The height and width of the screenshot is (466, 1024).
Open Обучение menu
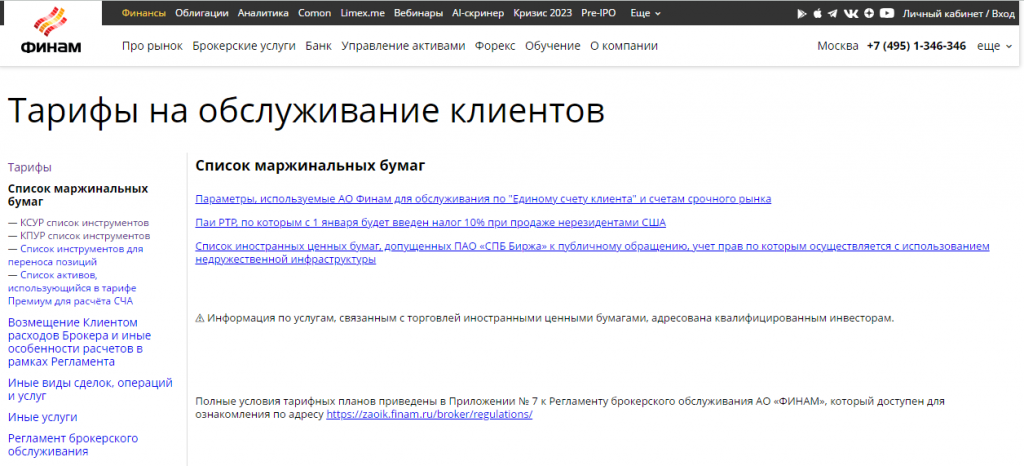(x=552, y=46)
